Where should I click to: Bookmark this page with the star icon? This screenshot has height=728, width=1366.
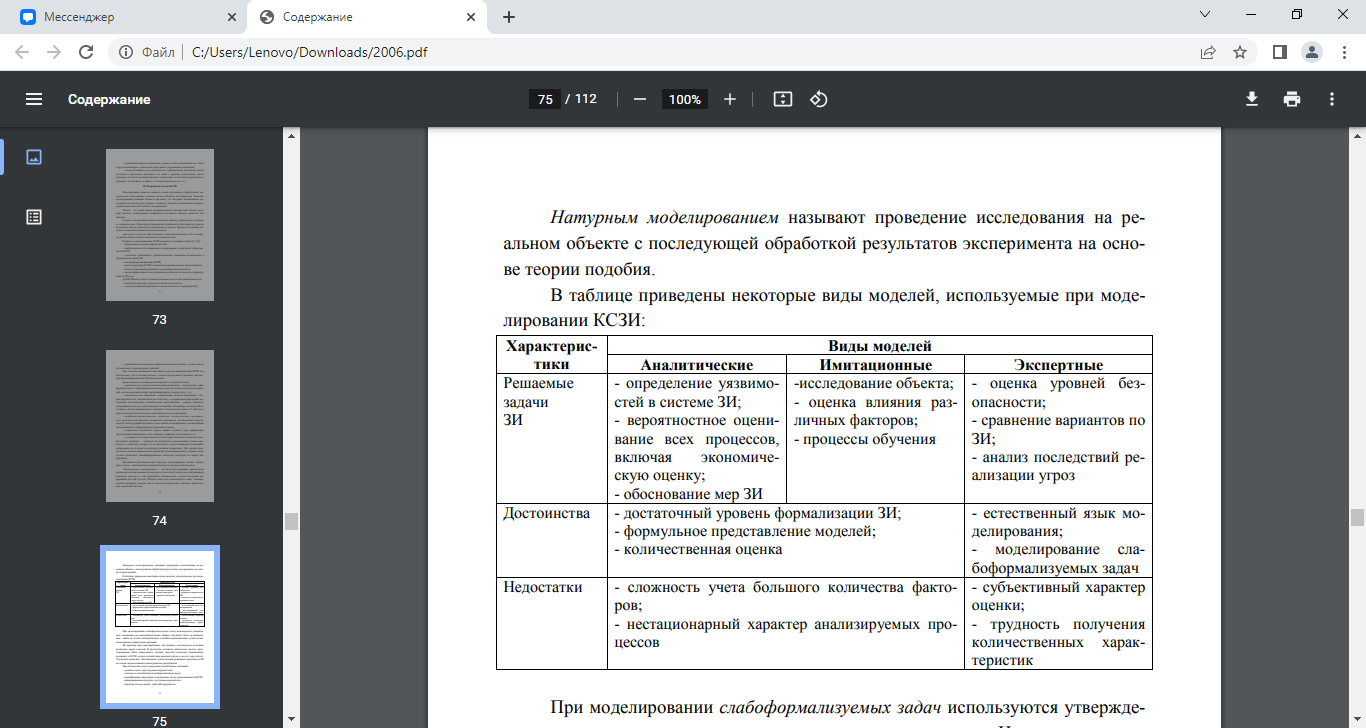tap(1240, 52)
